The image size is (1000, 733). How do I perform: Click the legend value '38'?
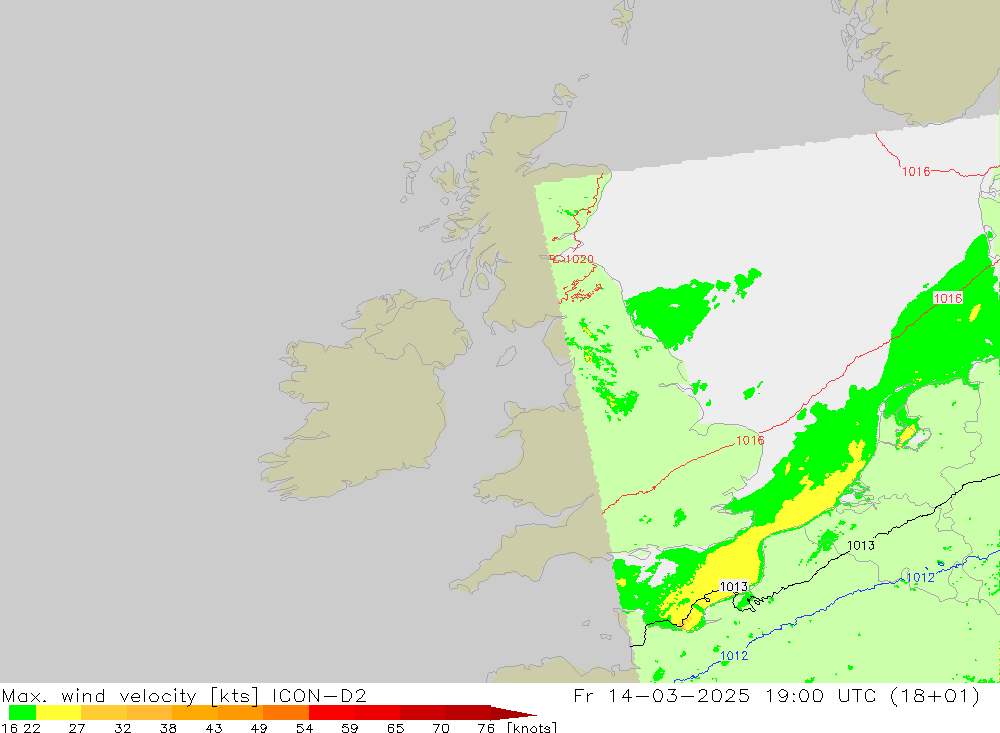pyautogui.click(x=168, y=728)
